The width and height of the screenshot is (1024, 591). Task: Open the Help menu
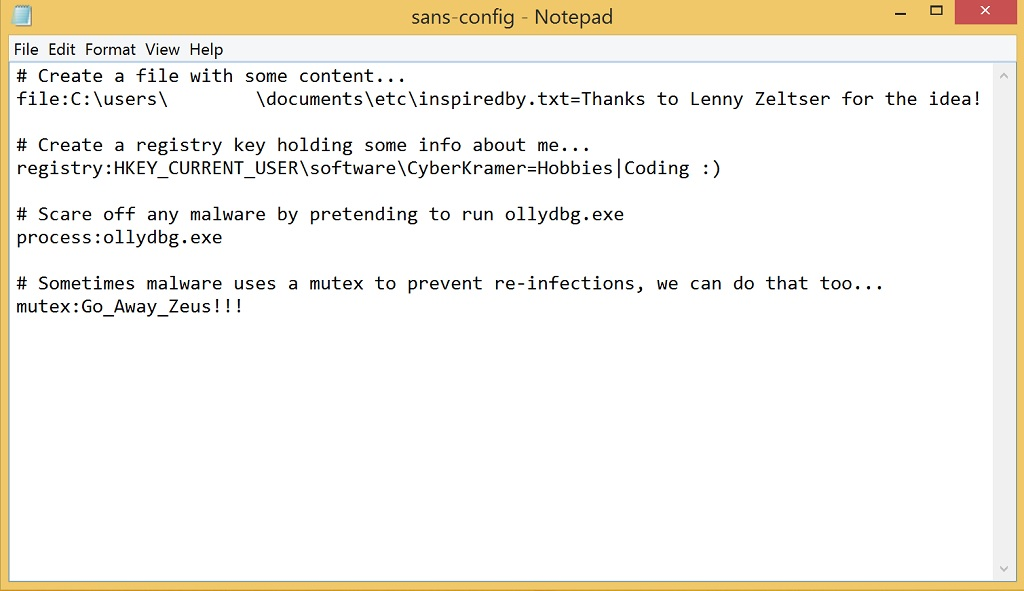pos(206,50)
